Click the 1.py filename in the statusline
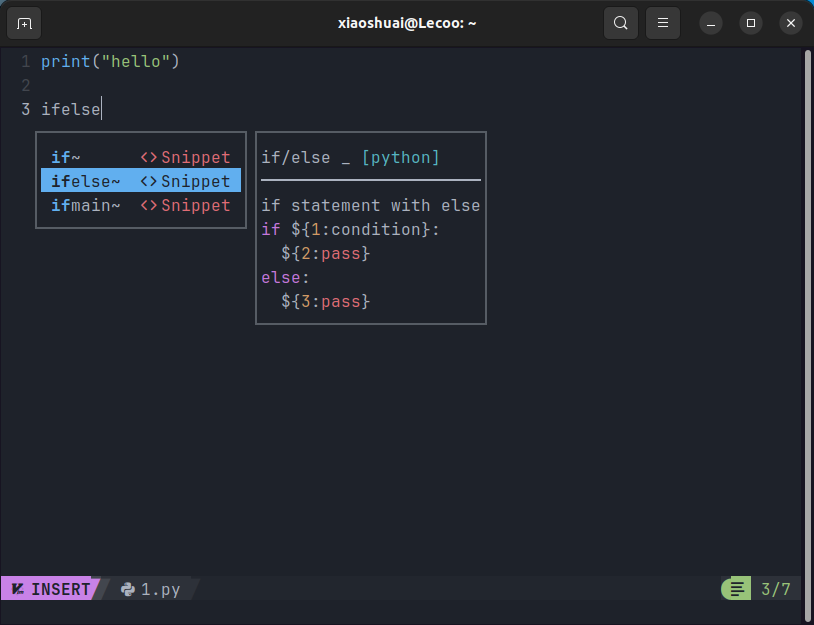The height and width of the screenshot is (625, 814). [160, 589]
